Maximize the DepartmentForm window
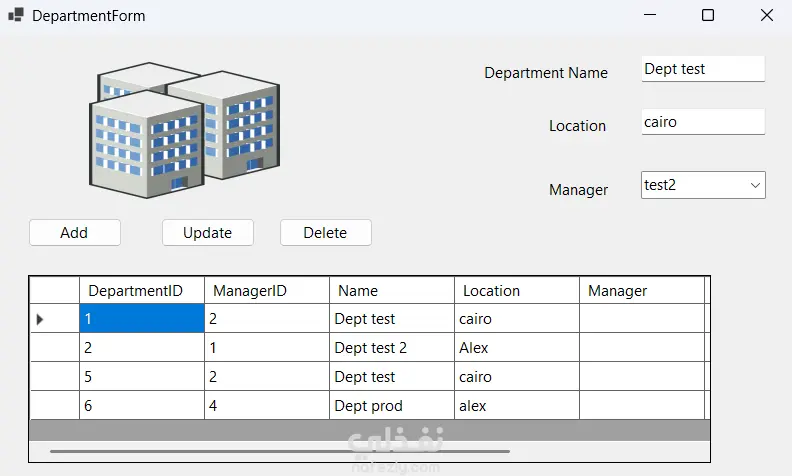This screenshot has width=792, height=476. tap(708, 16)
